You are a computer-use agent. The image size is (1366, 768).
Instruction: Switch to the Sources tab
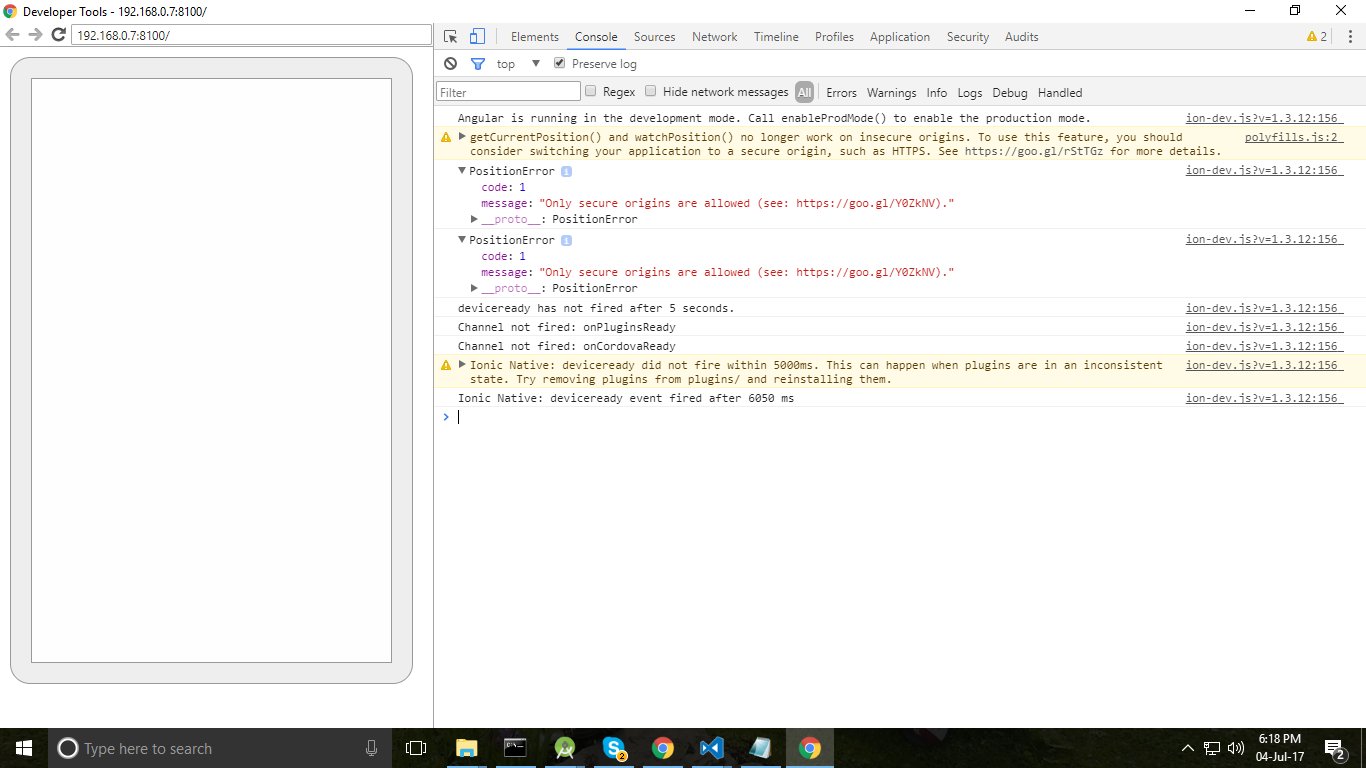[655, 37]
